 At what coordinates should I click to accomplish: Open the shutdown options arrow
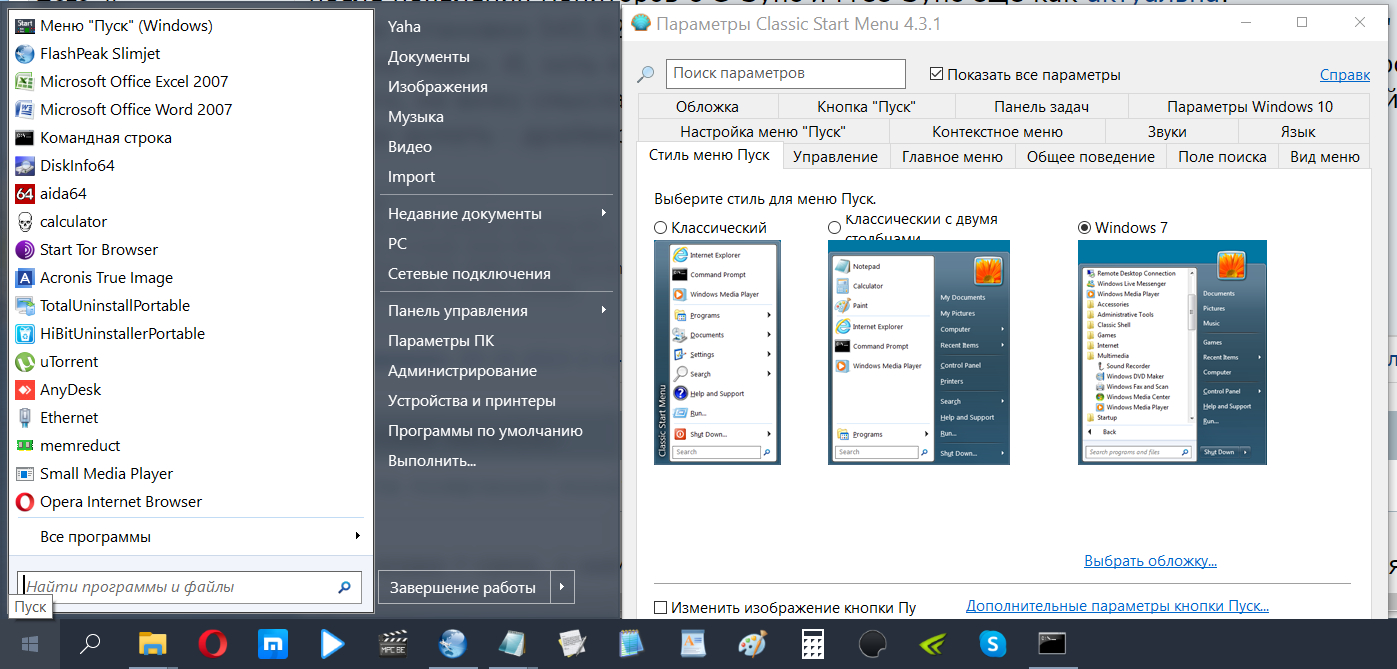coord(562,588)
